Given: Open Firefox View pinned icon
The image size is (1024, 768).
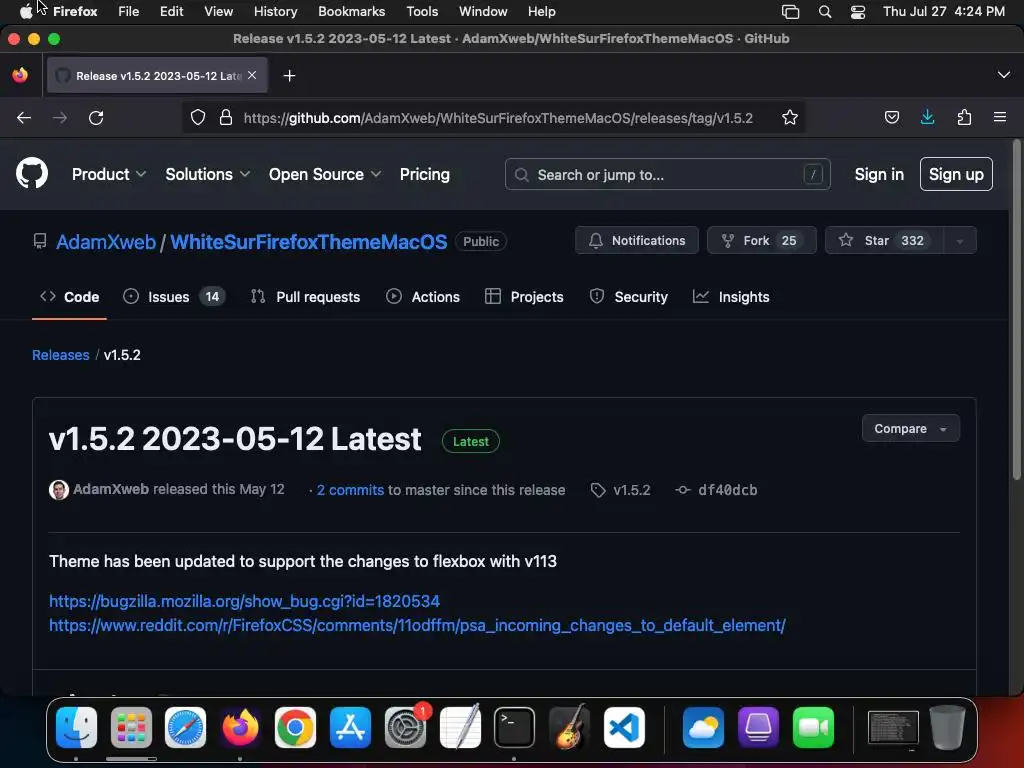Looking at the screenshot, I should [20, 75].
